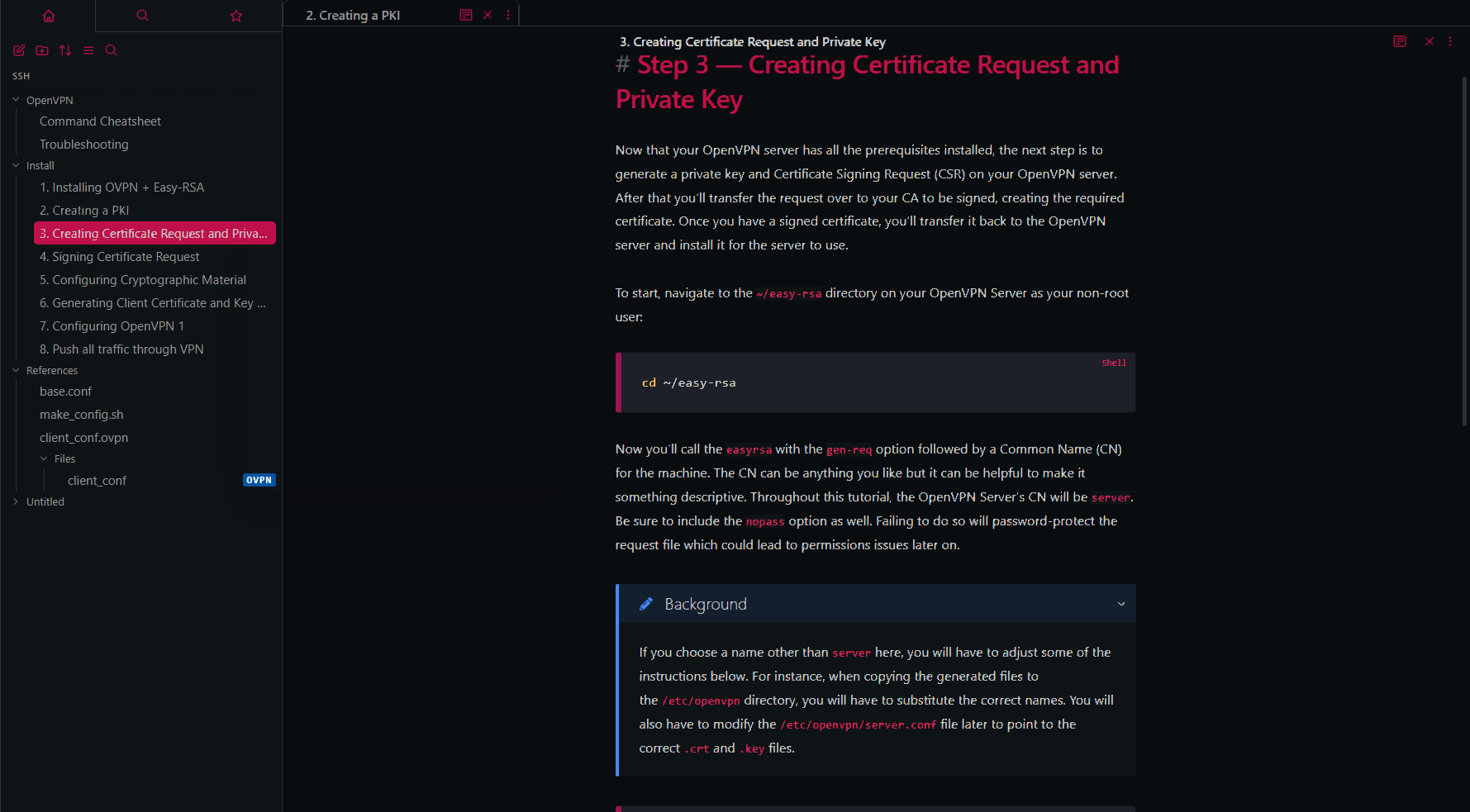
Task: Click the gen-req inline code
Action: pos(849,450)
